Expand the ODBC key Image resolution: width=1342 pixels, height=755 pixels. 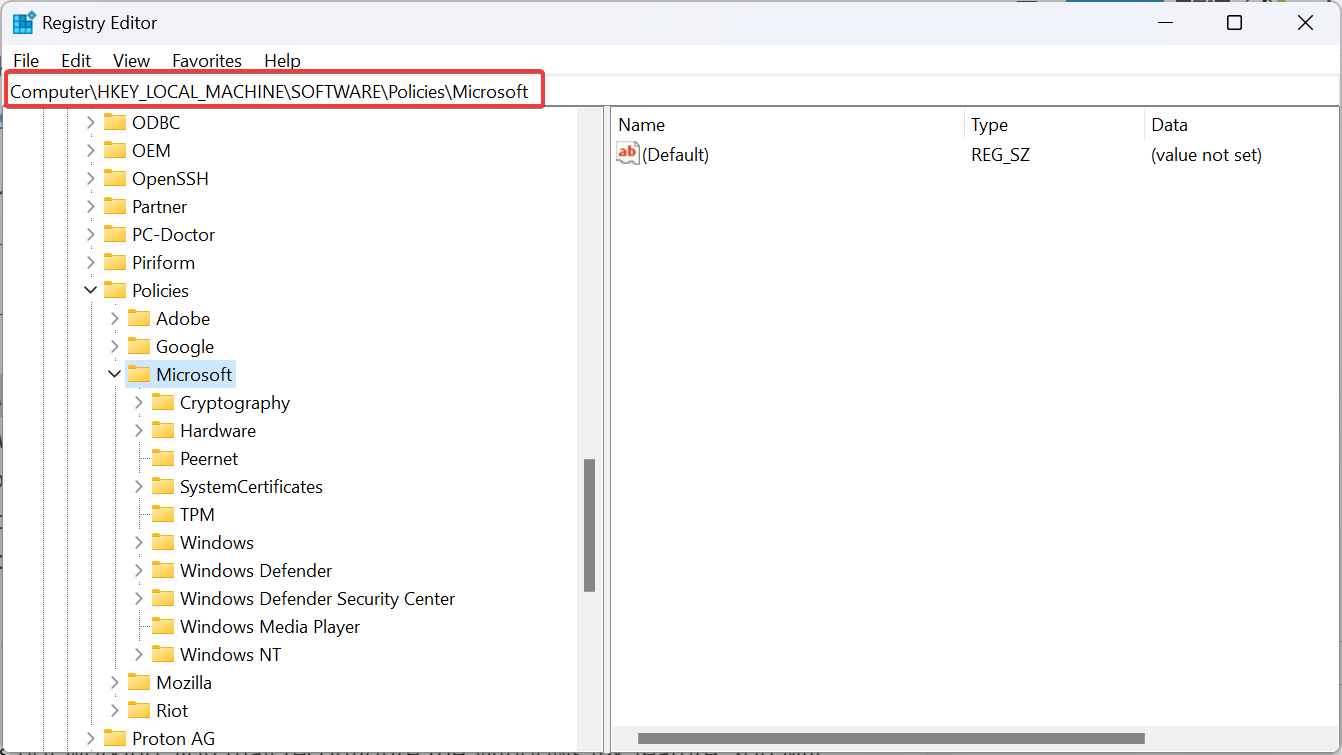pos(91,122)
